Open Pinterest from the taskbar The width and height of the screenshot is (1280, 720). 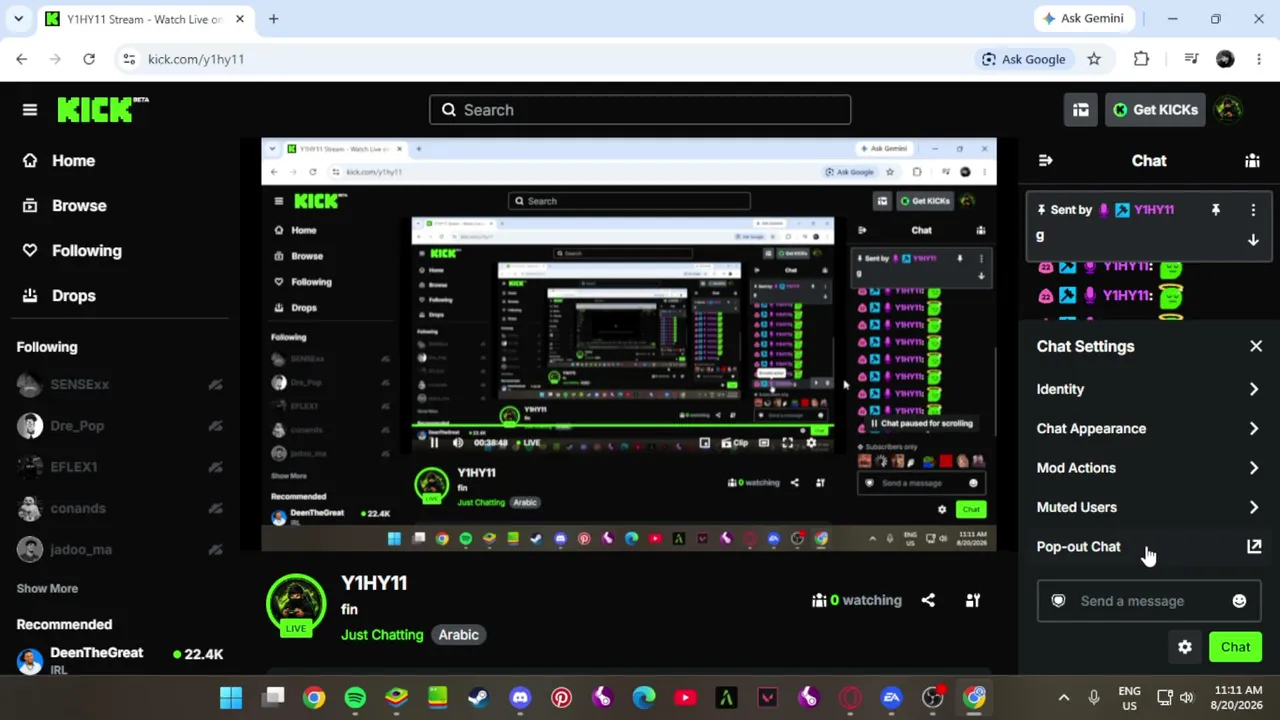coord(561,697)
